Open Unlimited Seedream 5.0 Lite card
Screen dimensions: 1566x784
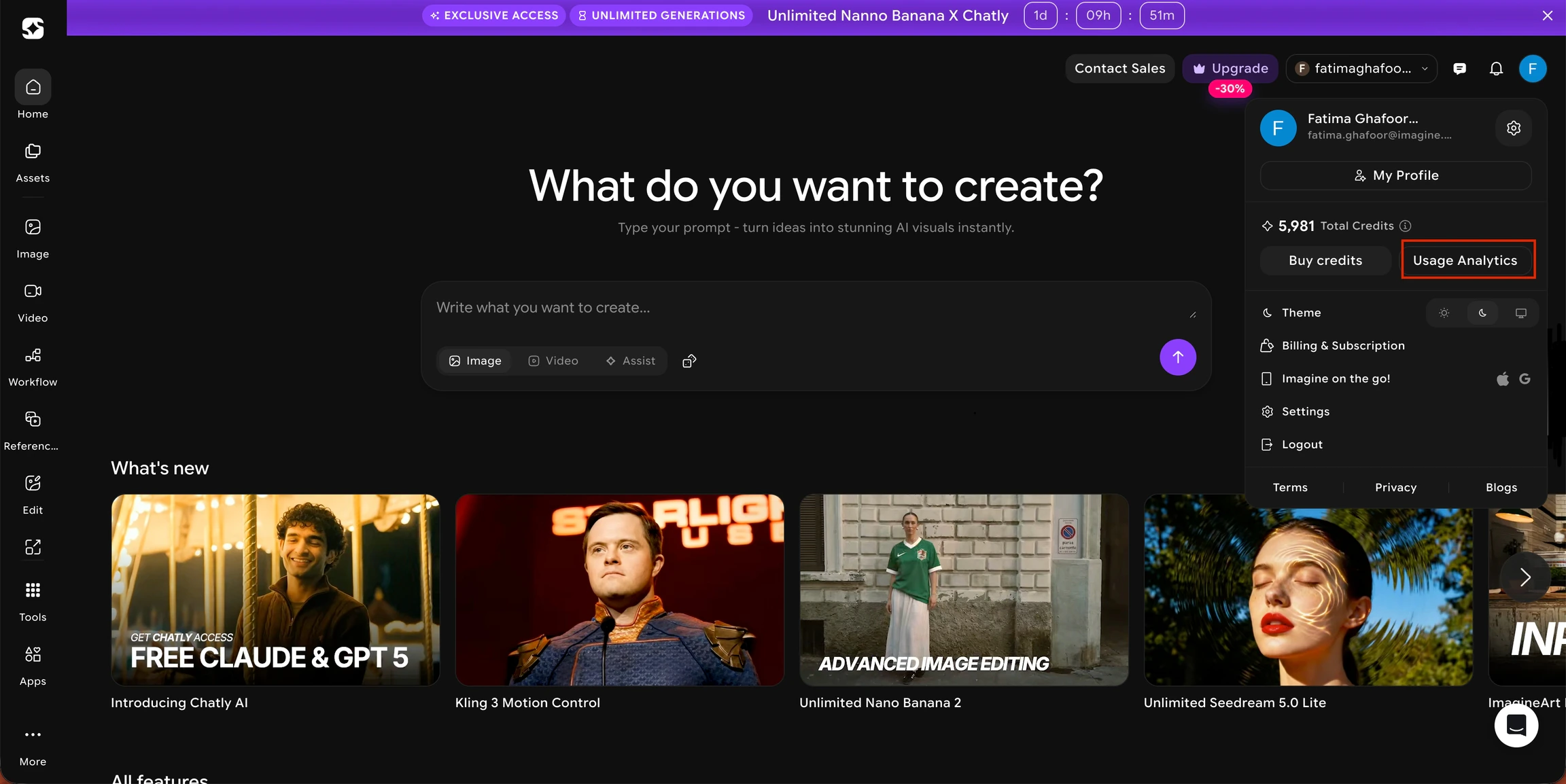1308,603
